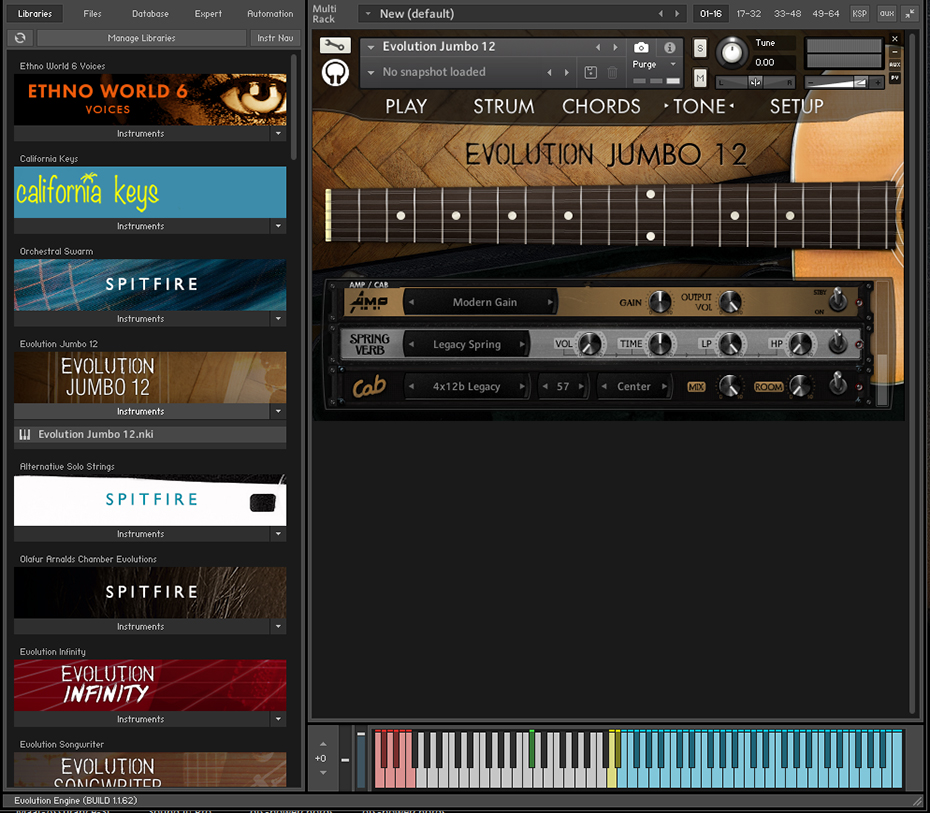Click the Instr Nav button
The width and height of the screenshot is (930, 813).
click(x=275, y=38)
